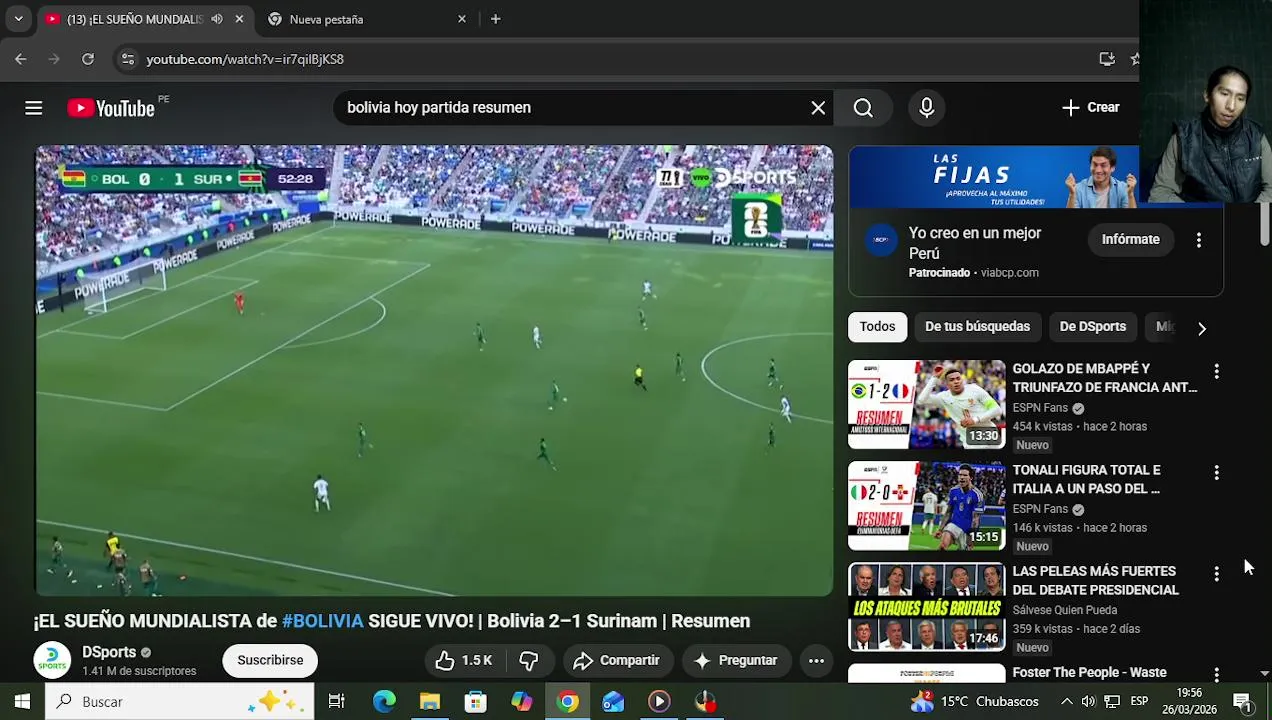Select the De DSports chip

pos(1092,327)
